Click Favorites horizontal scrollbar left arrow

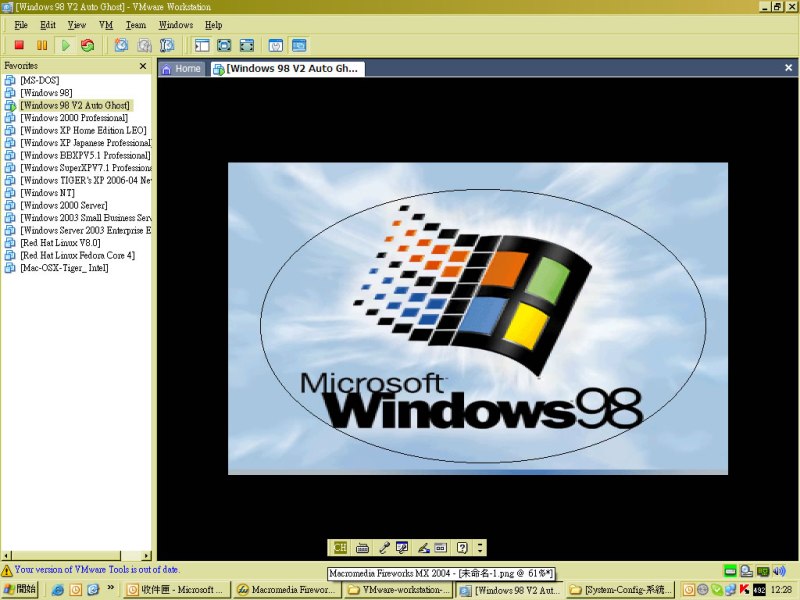pyautogui.click(x=6, y=555)
